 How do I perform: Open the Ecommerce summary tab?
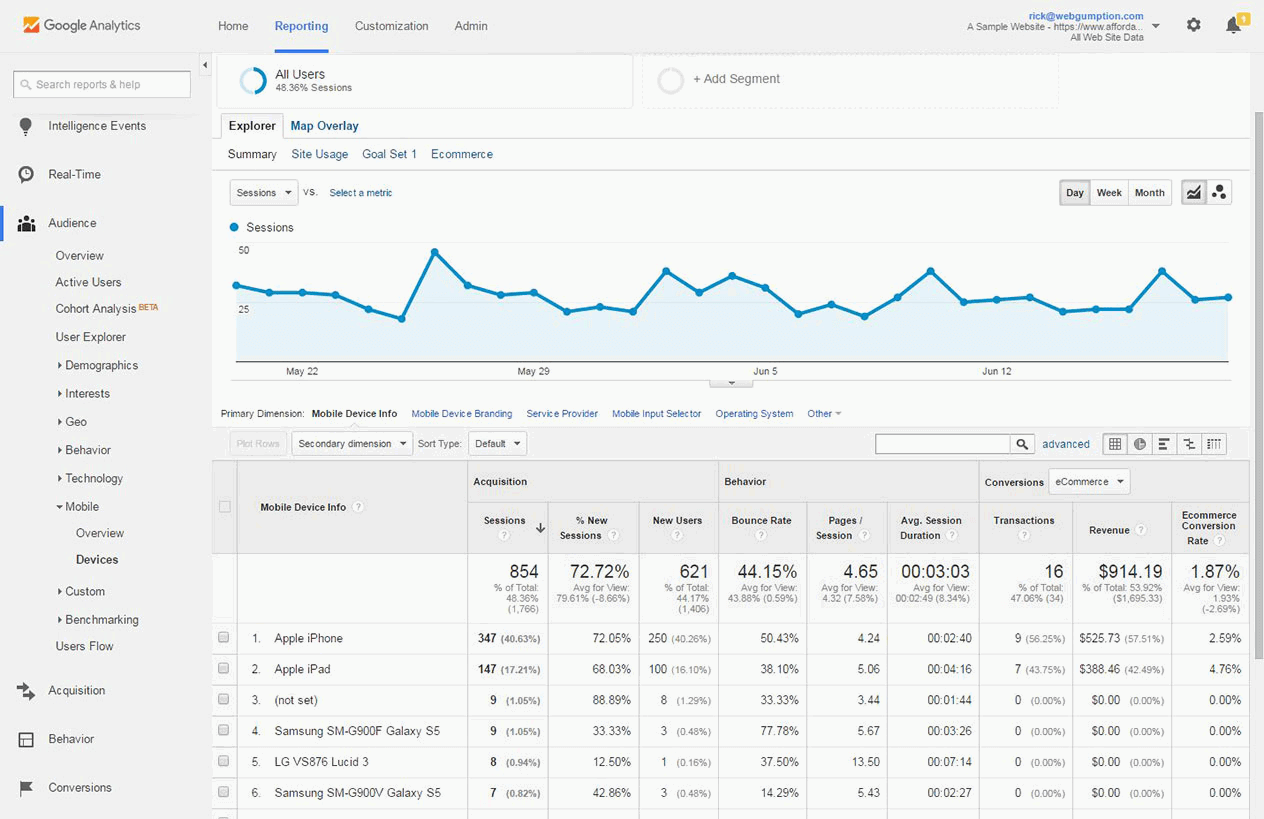click(x=461, y=154)
